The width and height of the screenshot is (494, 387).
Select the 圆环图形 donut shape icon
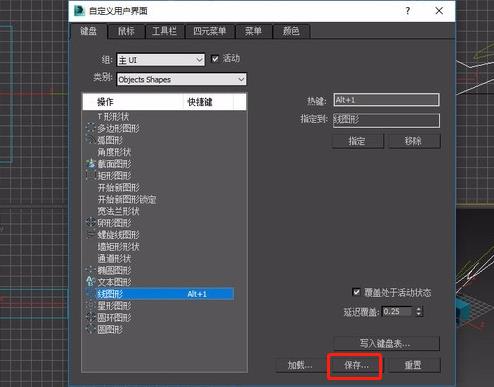(x=90, y=317)
